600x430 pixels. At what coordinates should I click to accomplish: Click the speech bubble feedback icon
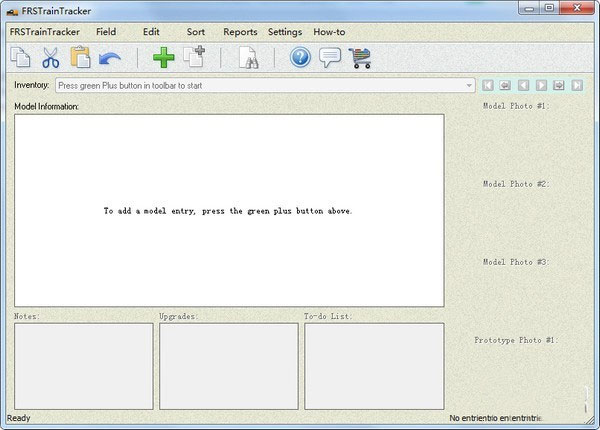point(330,58)
